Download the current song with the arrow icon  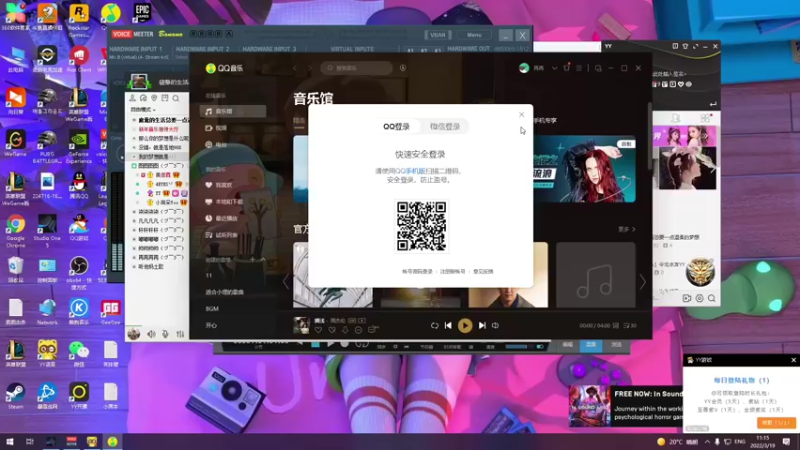pos(345,330)
